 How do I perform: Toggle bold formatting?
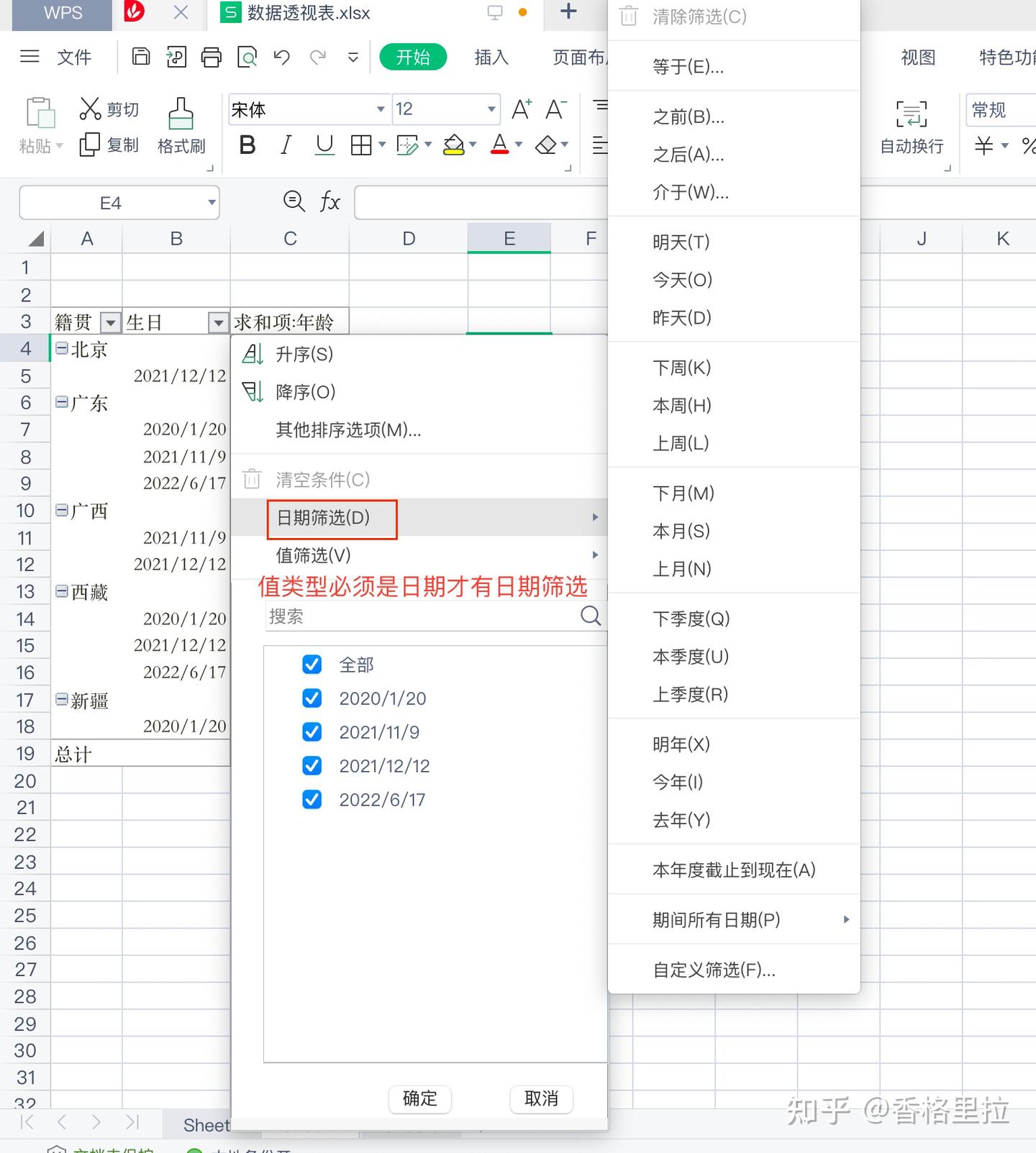point(247,145)
